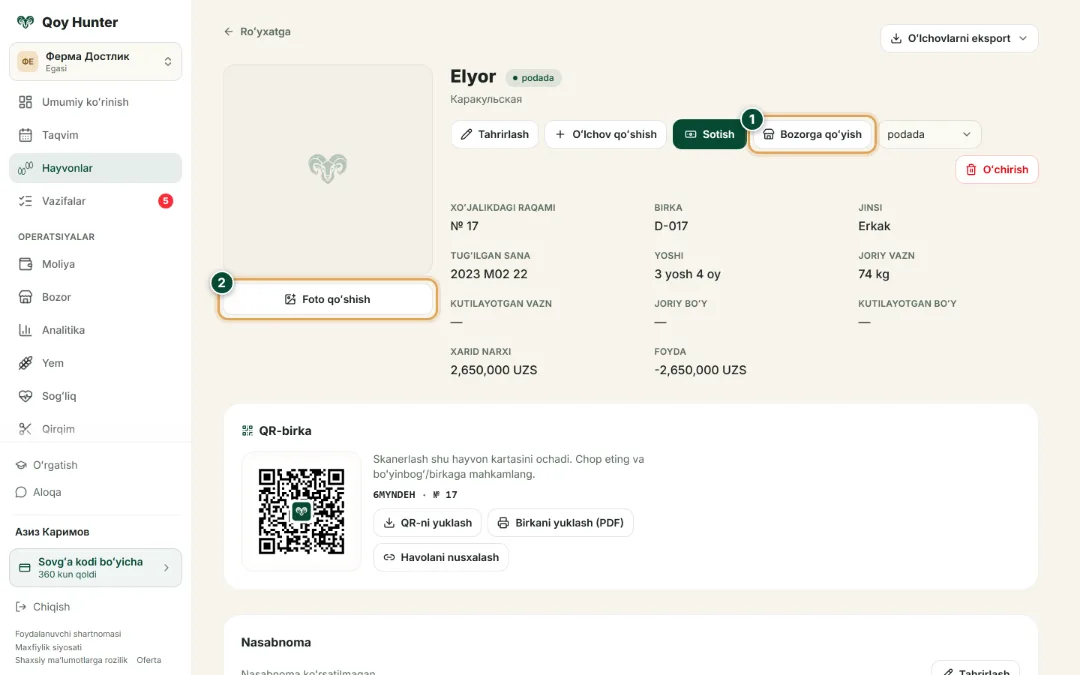Open the Yem feed icon
1080x675 pixels.
25,363
